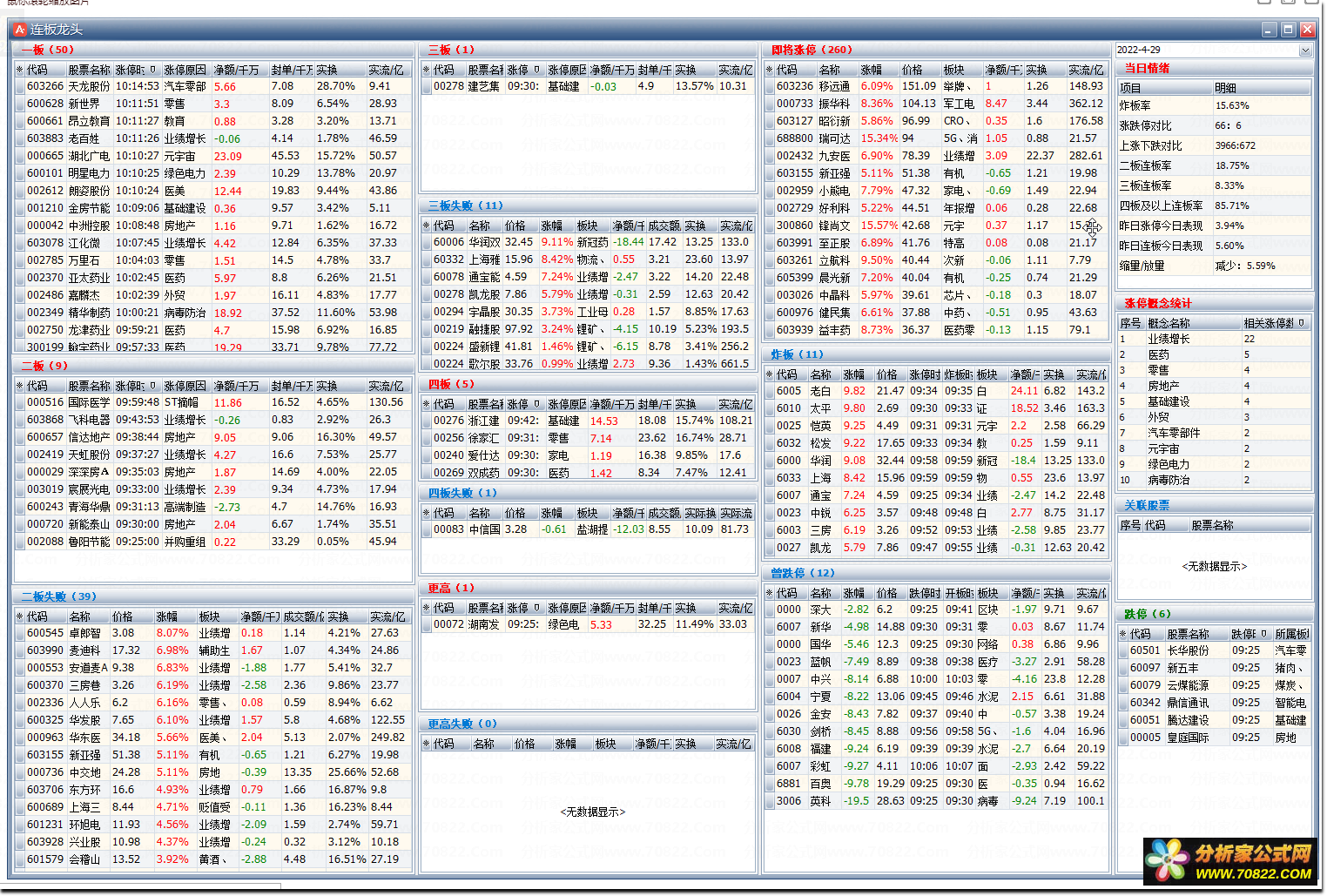1327x896 pixels.
Task: Click 缩量/放量 value 减少：5.59%
Action: tap(1245, 266)
